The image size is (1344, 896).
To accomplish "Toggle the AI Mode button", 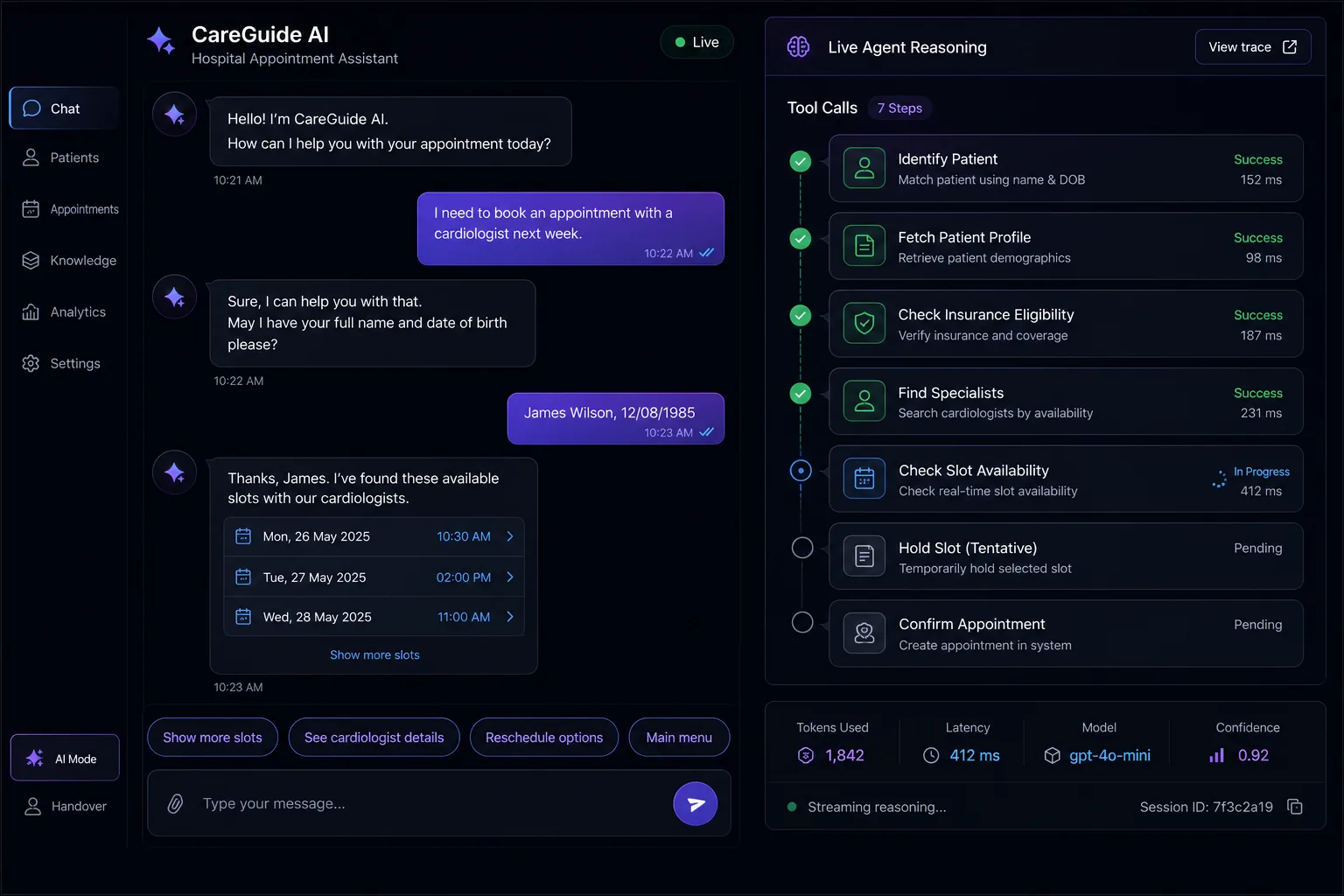I will tap(65, 758).
